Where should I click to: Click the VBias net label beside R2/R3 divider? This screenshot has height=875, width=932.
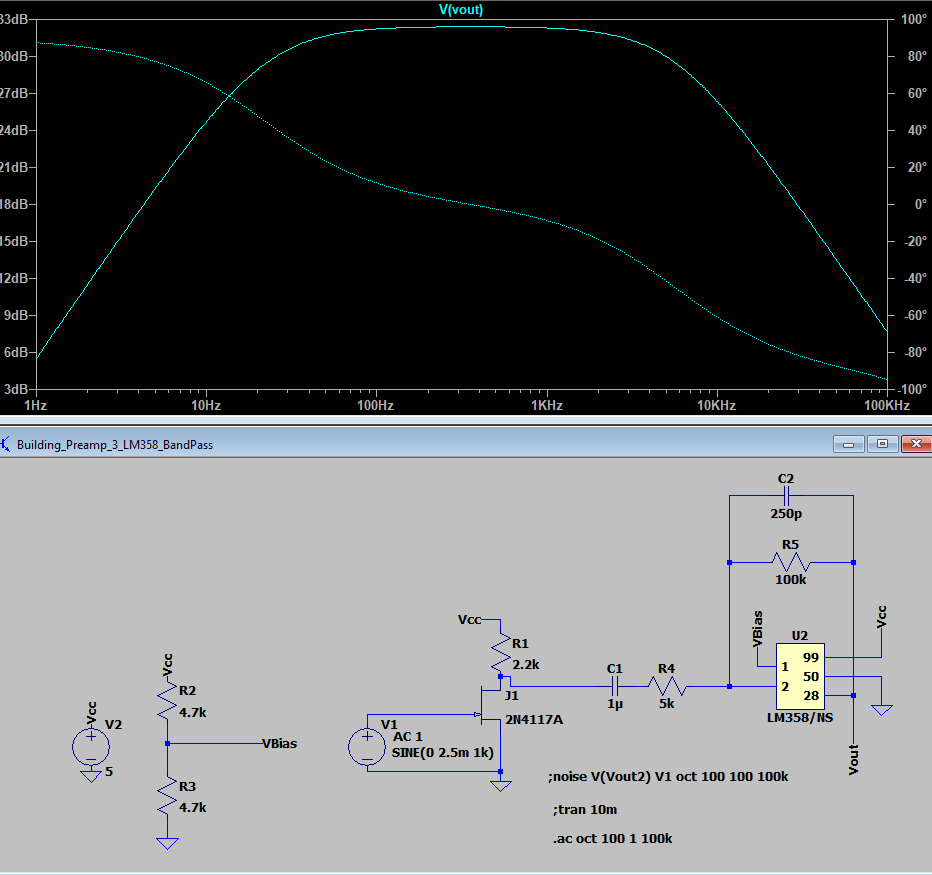(x=279, y=743)
